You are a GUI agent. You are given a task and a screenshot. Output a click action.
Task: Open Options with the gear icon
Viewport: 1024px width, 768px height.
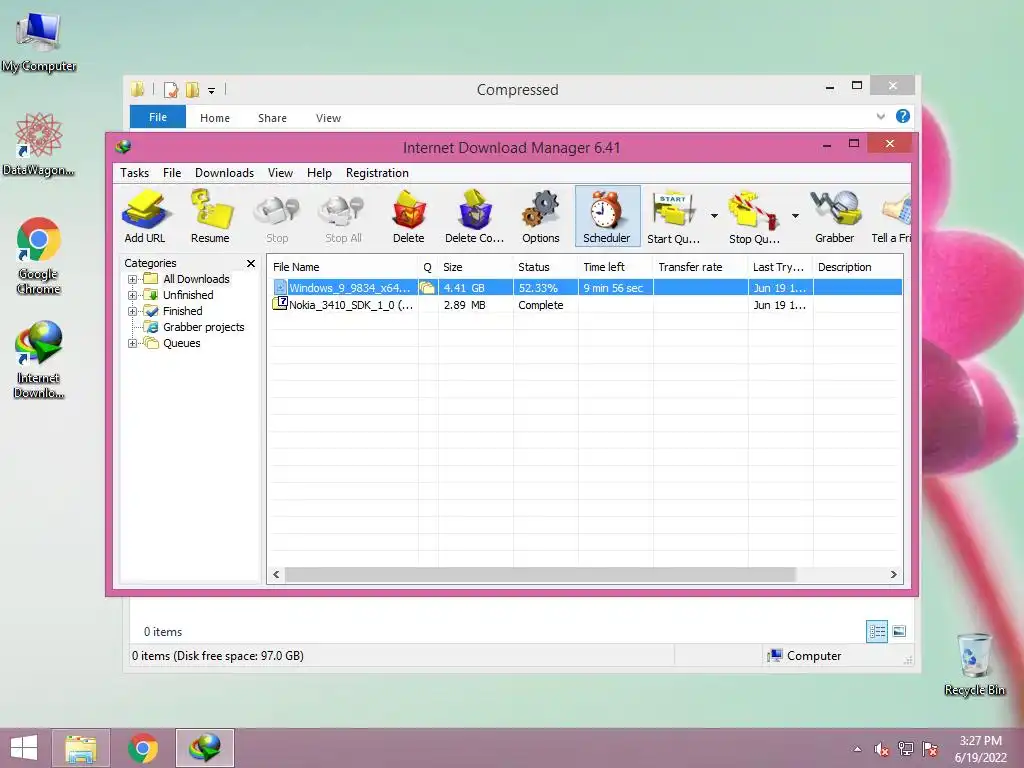(x=541, y=217)
